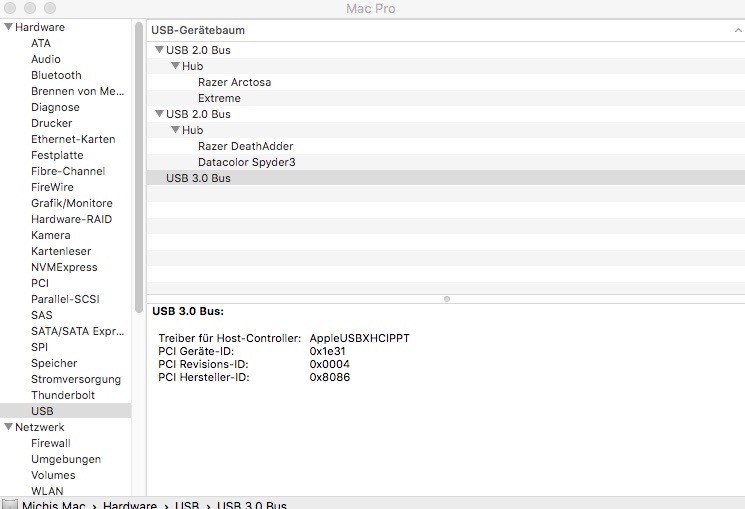Open Diagnose in the sidebar
The image size is (745, 509).
coord(55,107)
